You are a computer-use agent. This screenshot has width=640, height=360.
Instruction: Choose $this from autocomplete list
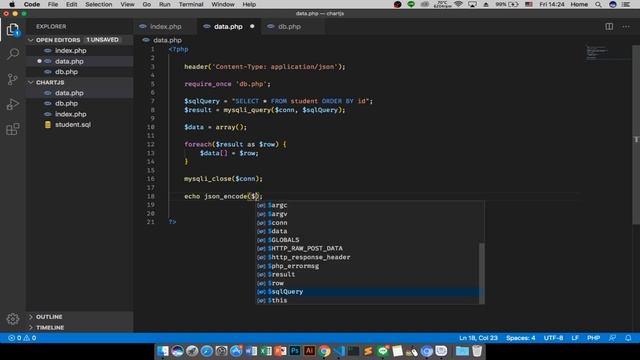coord(367,300)
